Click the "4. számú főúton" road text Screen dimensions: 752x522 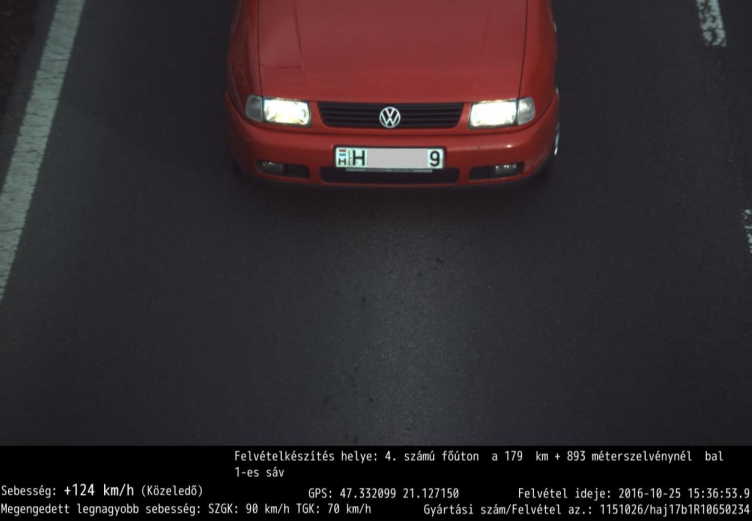coord(432,456)
